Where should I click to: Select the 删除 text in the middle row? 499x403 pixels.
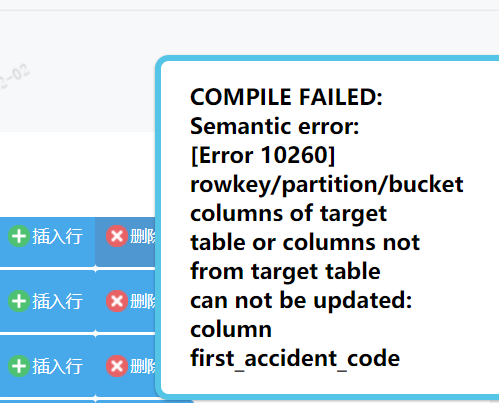click(143, 301)
